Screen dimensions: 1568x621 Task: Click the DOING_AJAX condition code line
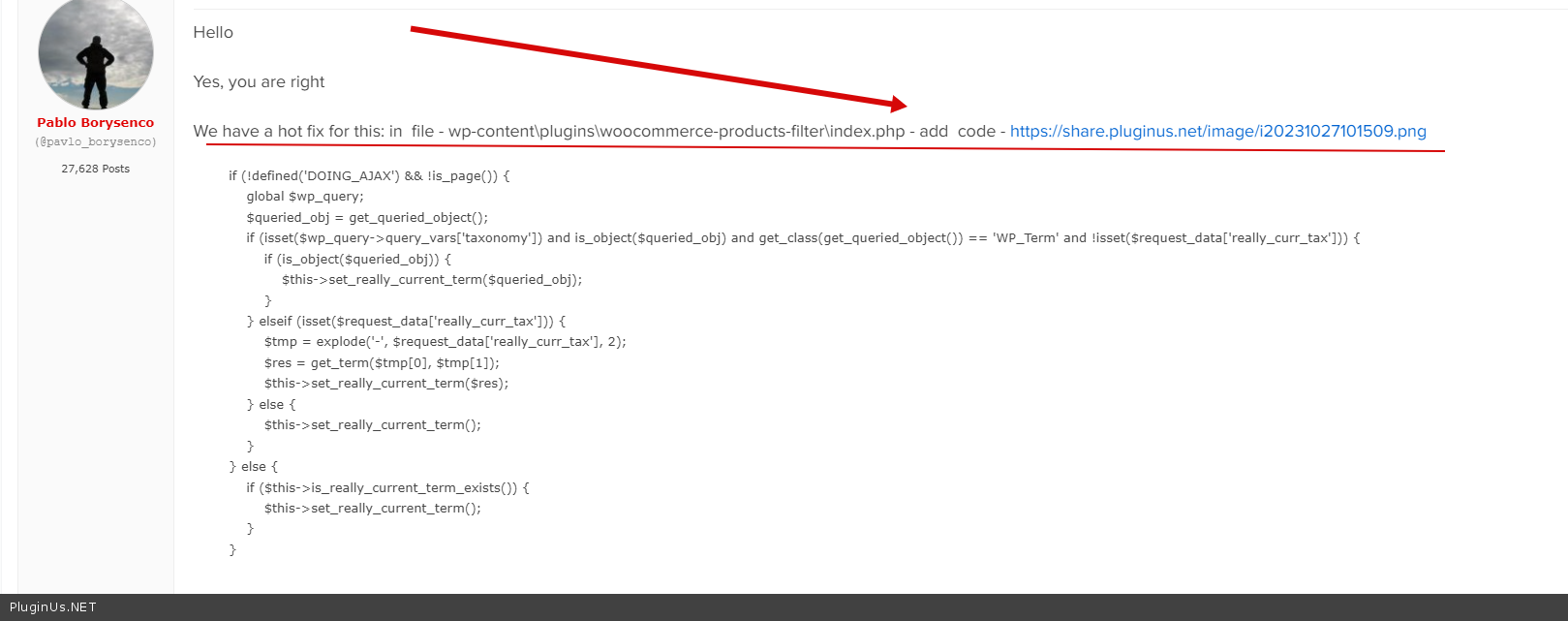[x=369, y=176]
